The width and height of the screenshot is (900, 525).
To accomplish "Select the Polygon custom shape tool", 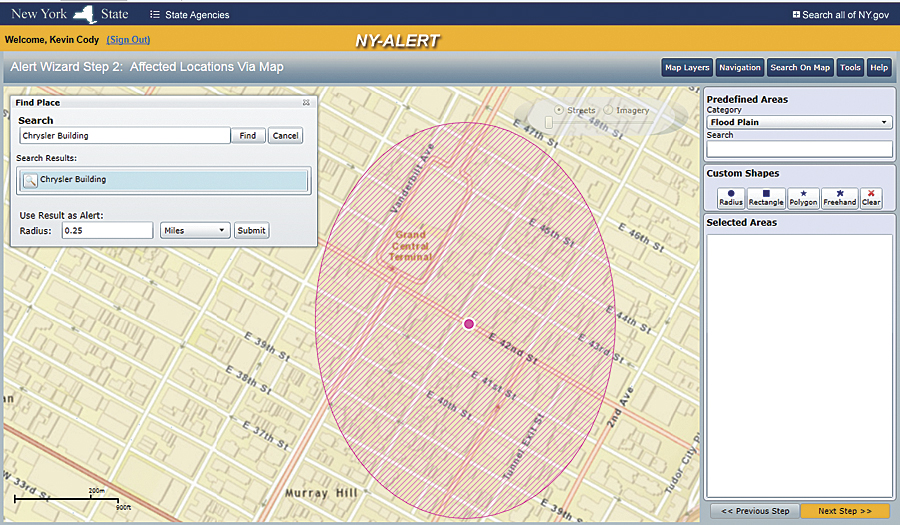I will 803,198.
